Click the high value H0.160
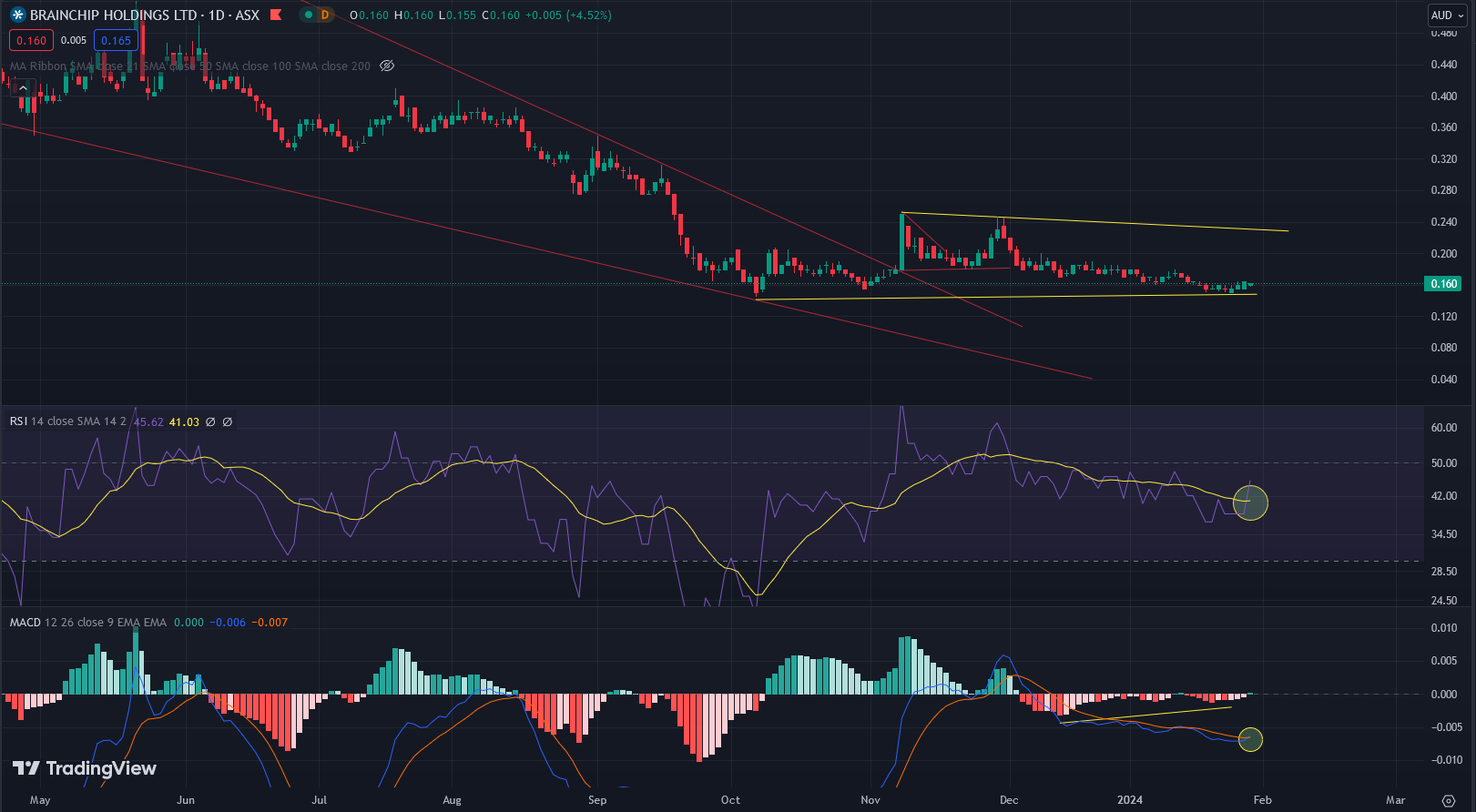Image resolution: width=1476 pixels, height=812 pixels. point(412,15)
